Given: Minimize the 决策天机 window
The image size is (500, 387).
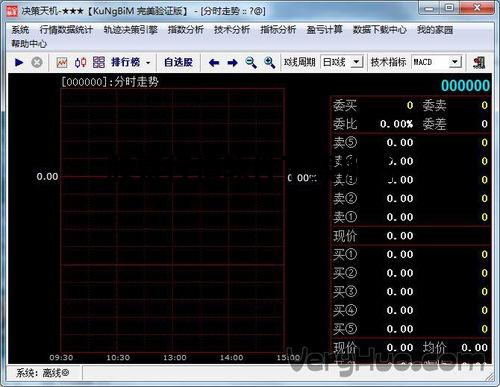Looking at the screenshot, I should click(x=430, y=8).
